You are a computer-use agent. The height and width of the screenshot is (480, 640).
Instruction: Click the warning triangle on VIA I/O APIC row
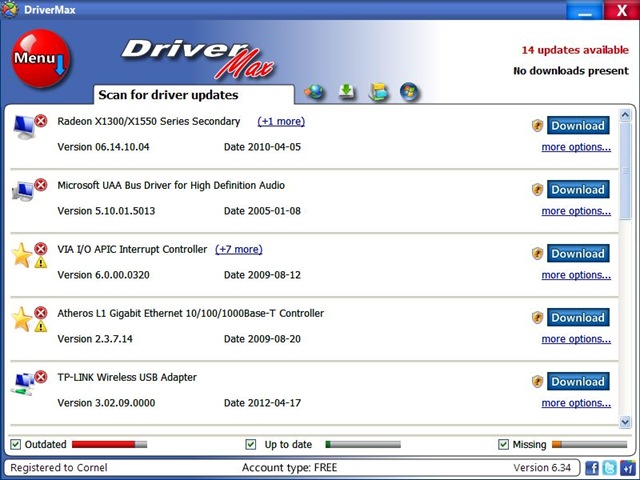tap(41, 262)
